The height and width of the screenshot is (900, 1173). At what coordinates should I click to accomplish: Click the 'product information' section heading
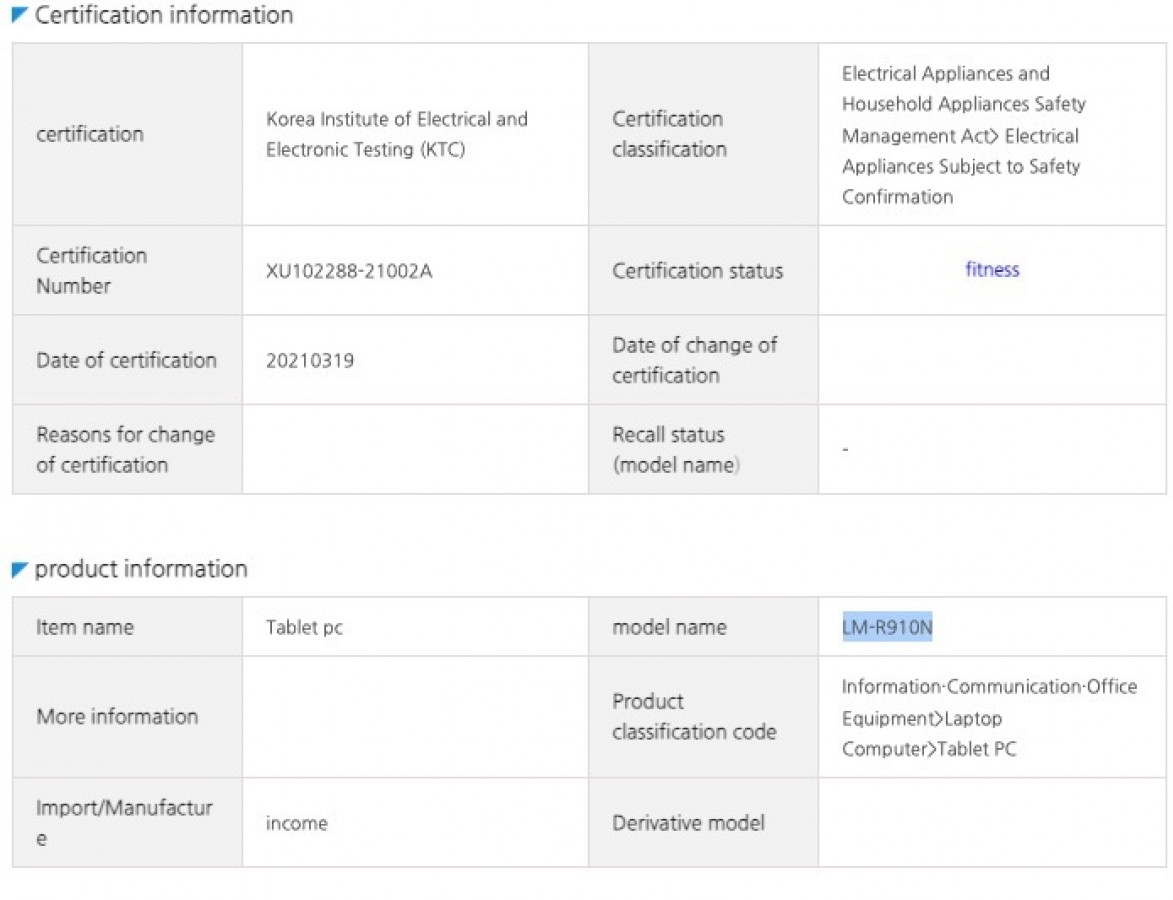tap(141, 569)
